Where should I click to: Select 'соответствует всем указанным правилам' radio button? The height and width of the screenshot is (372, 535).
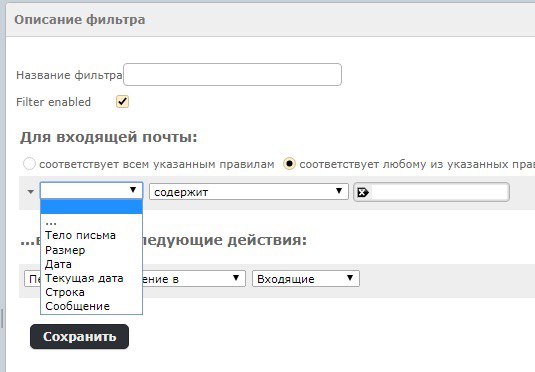(x=29, y=164)
